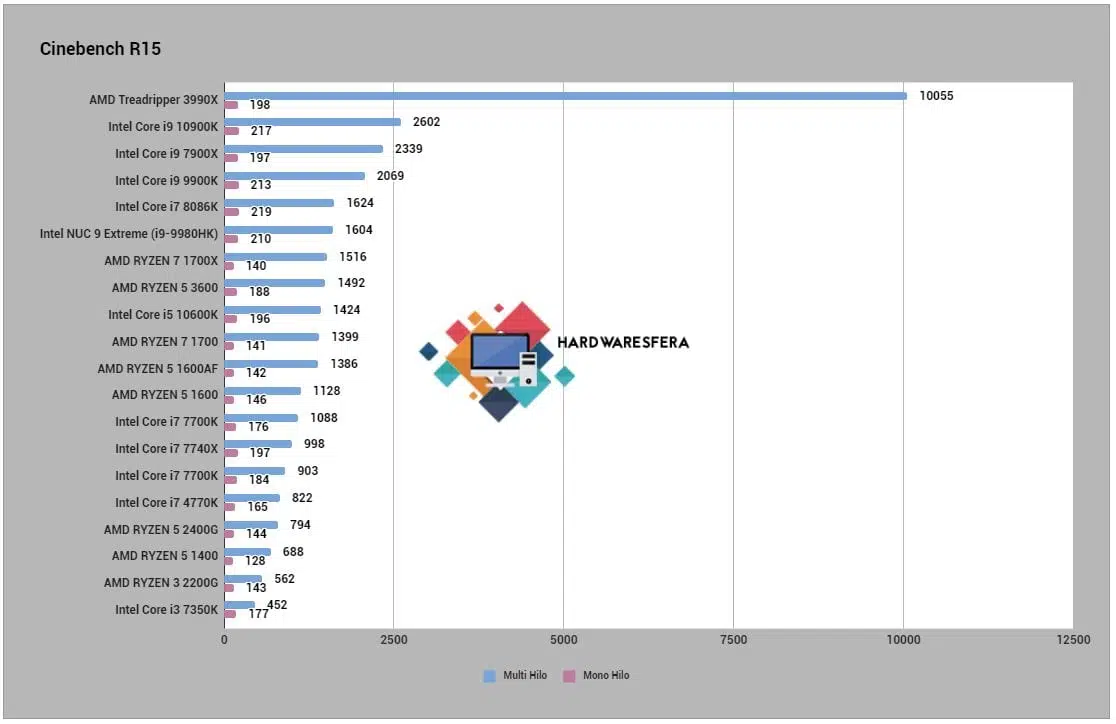
Task: Click the 'Intel Core i7 4770K' label
Action: point(167,503)
